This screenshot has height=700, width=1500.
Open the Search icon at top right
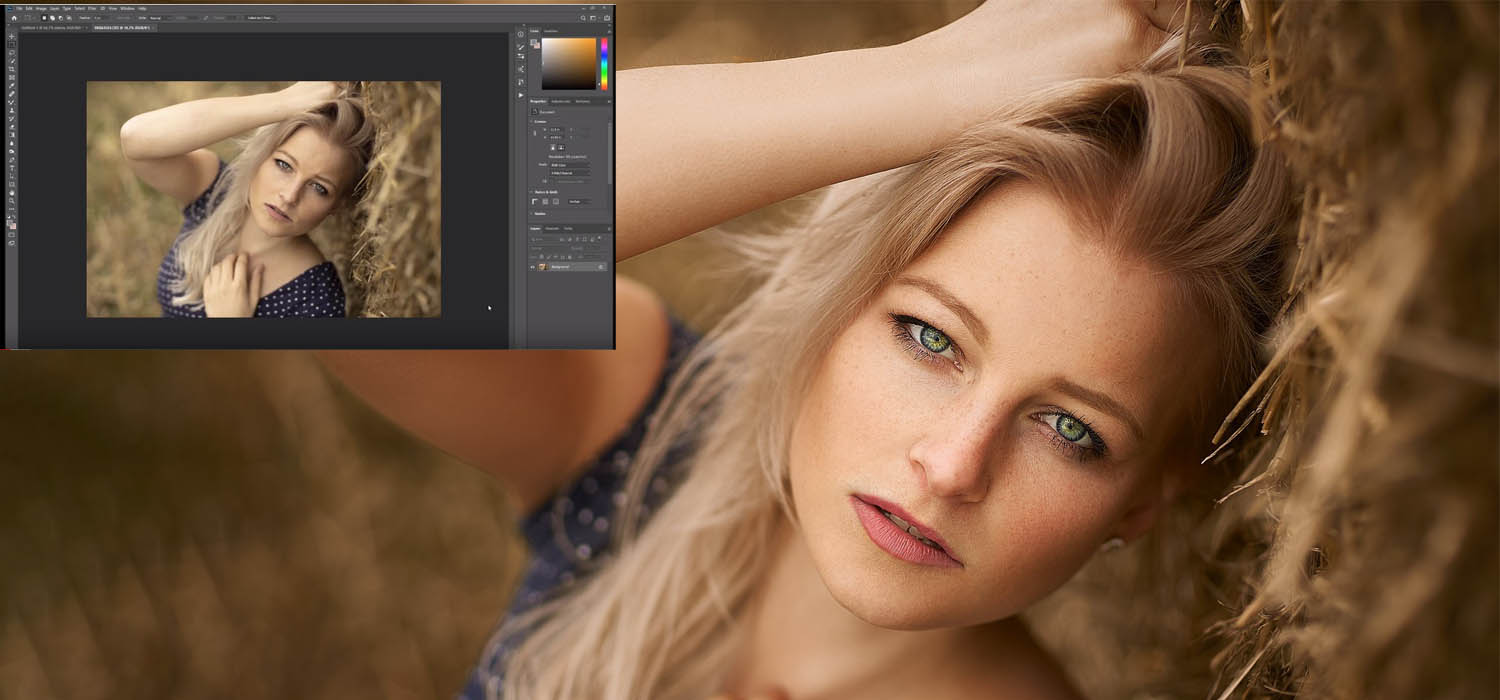tap(585, 18)
